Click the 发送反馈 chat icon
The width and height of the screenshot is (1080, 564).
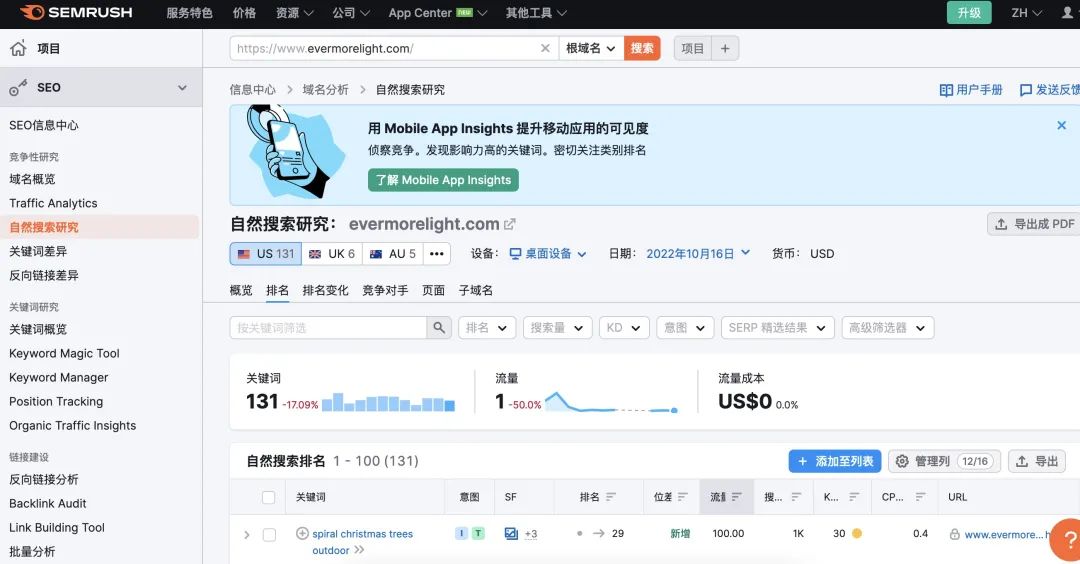click(x=1026, y=90)
